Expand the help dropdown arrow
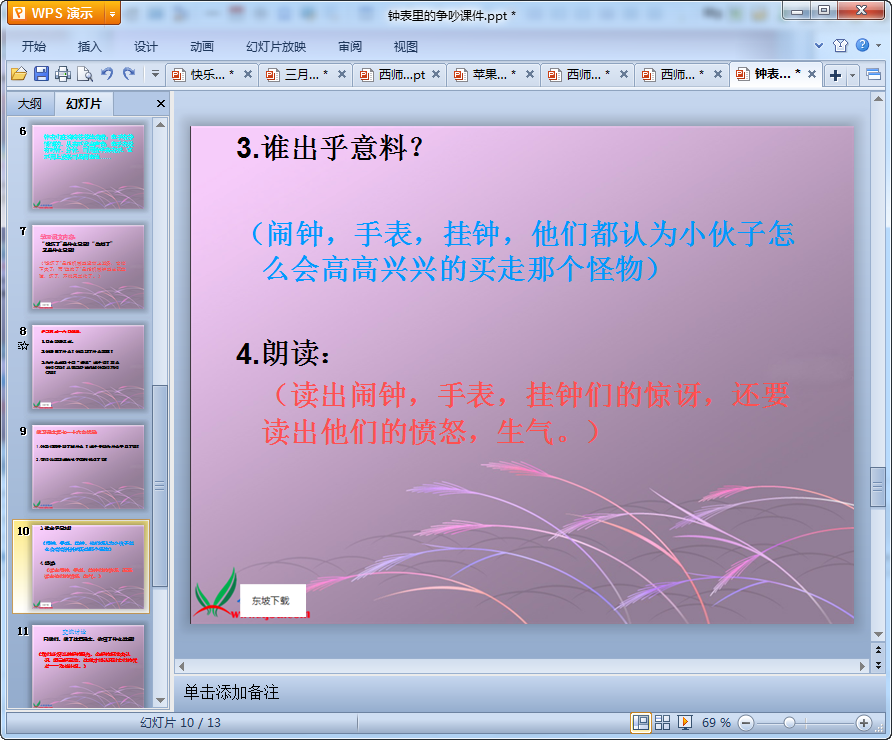This screenshot has width=892, height=740. [878, 46]
